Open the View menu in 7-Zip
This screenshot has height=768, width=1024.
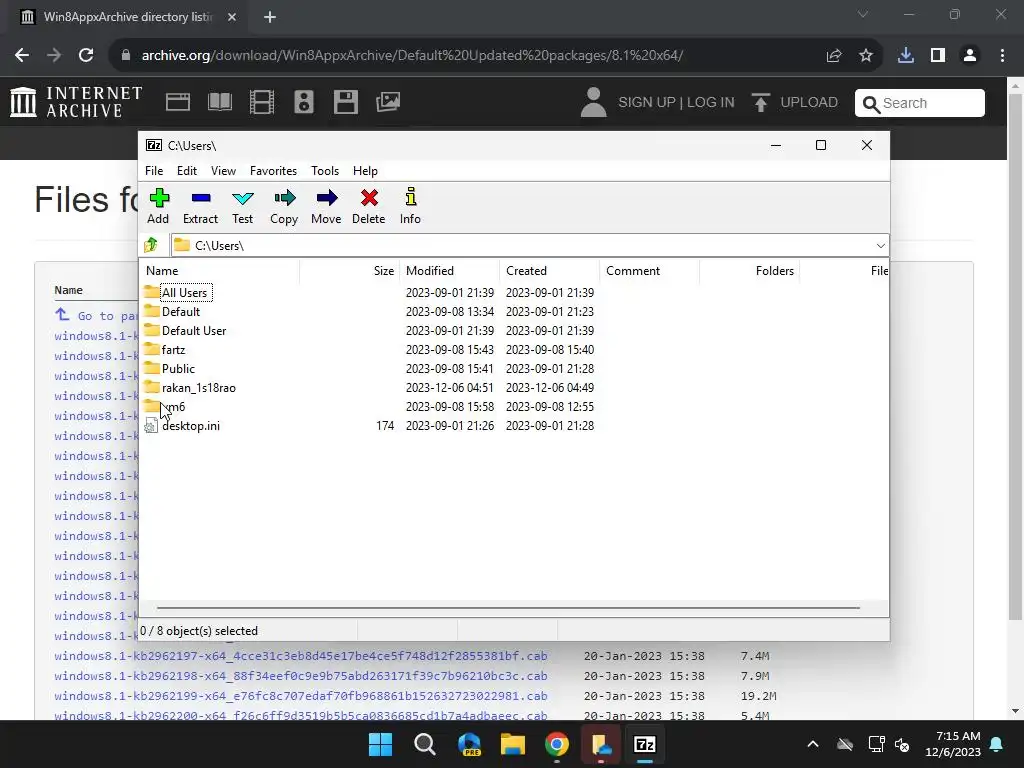[x=223, y=170]
